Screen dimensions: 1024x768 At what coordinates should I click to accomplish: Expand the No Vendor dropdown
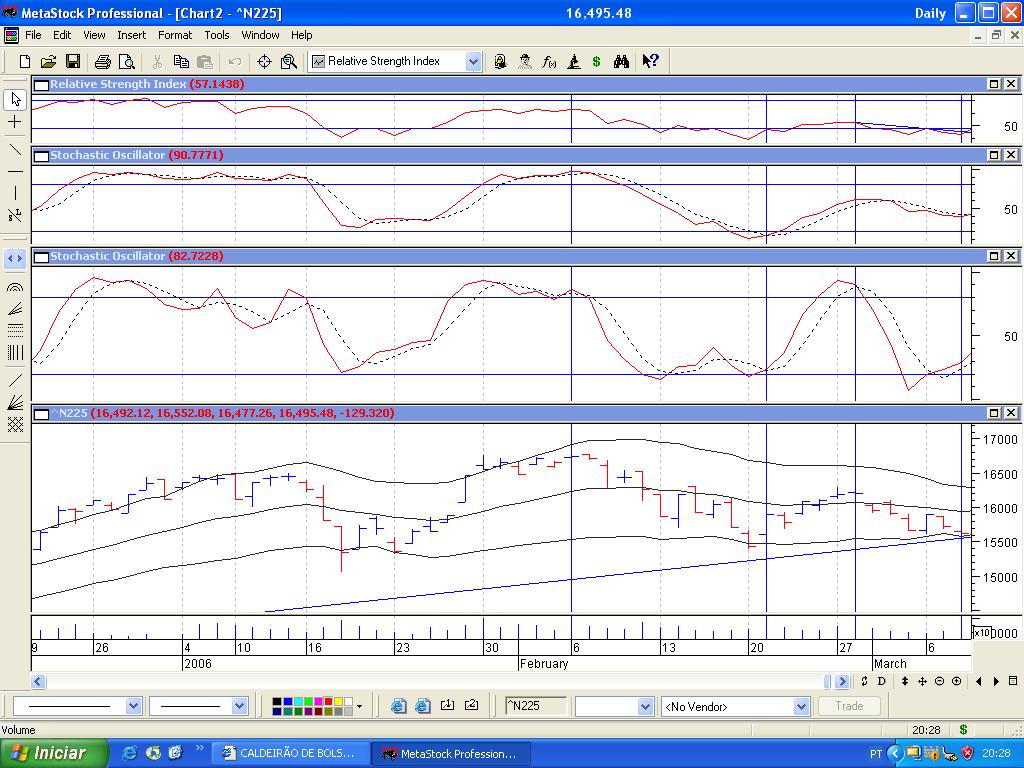coord(800,707)
